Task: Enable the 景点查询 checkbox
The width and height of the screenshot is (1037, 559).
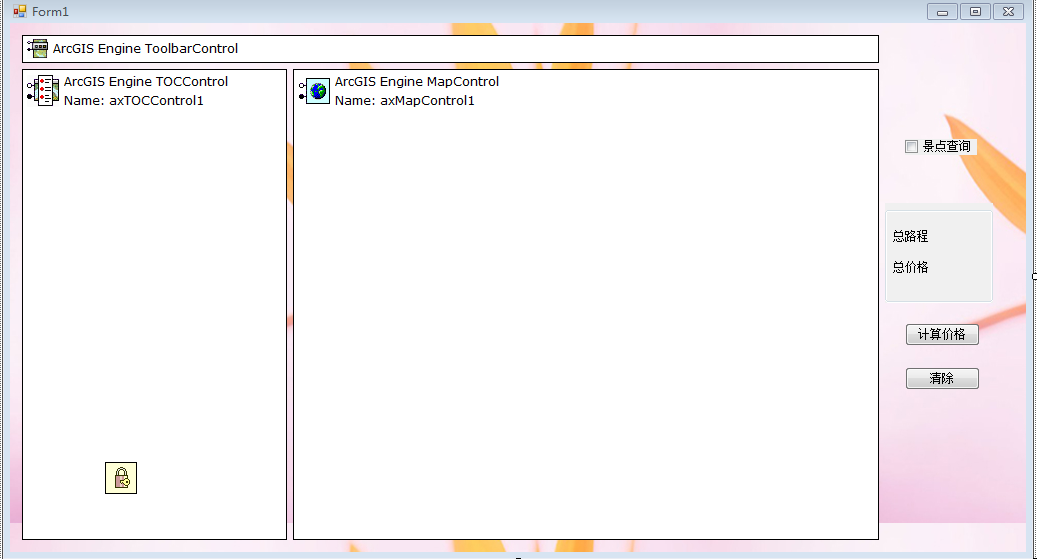Action: coord(911,147)
